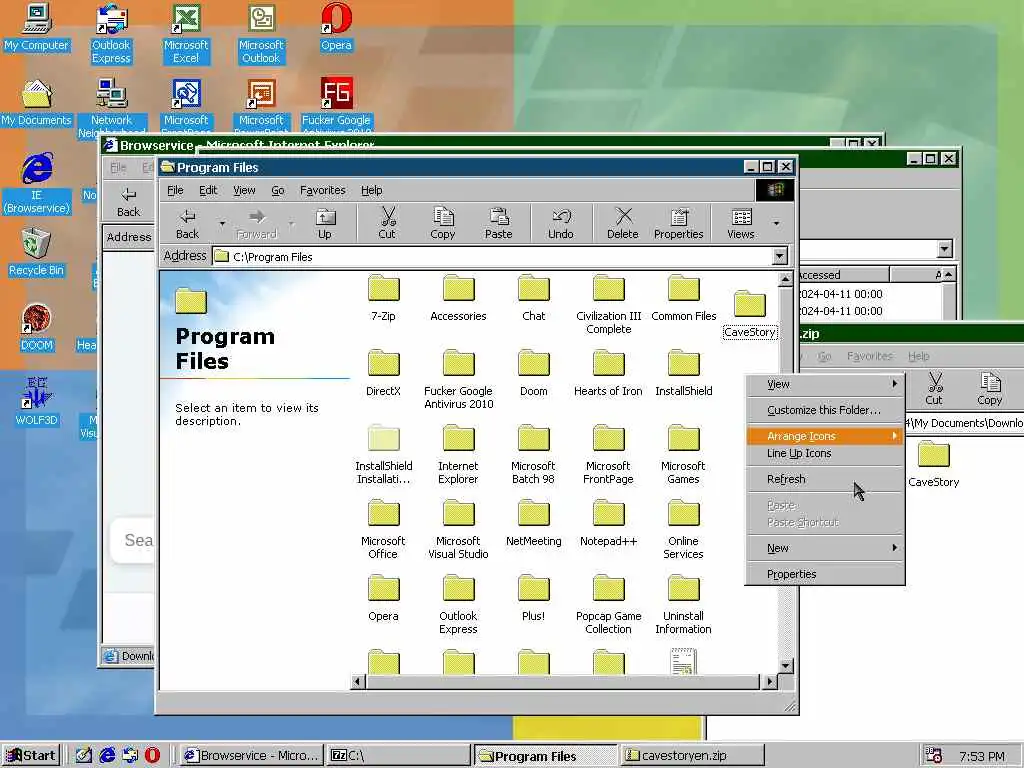The width and height of the screenshot is (1024, 768).
Task: Open the File menu in Program Files
Action: [175, 190]
